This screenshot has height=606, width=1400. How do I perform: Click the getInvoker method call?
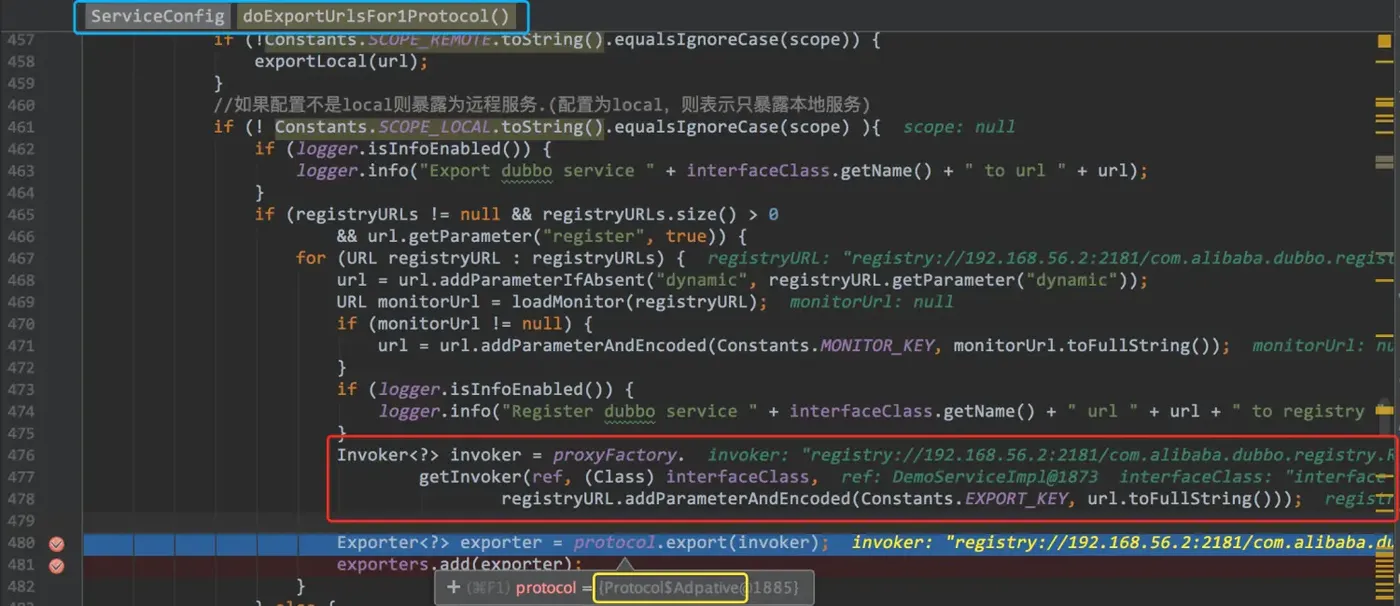[470, 477]
